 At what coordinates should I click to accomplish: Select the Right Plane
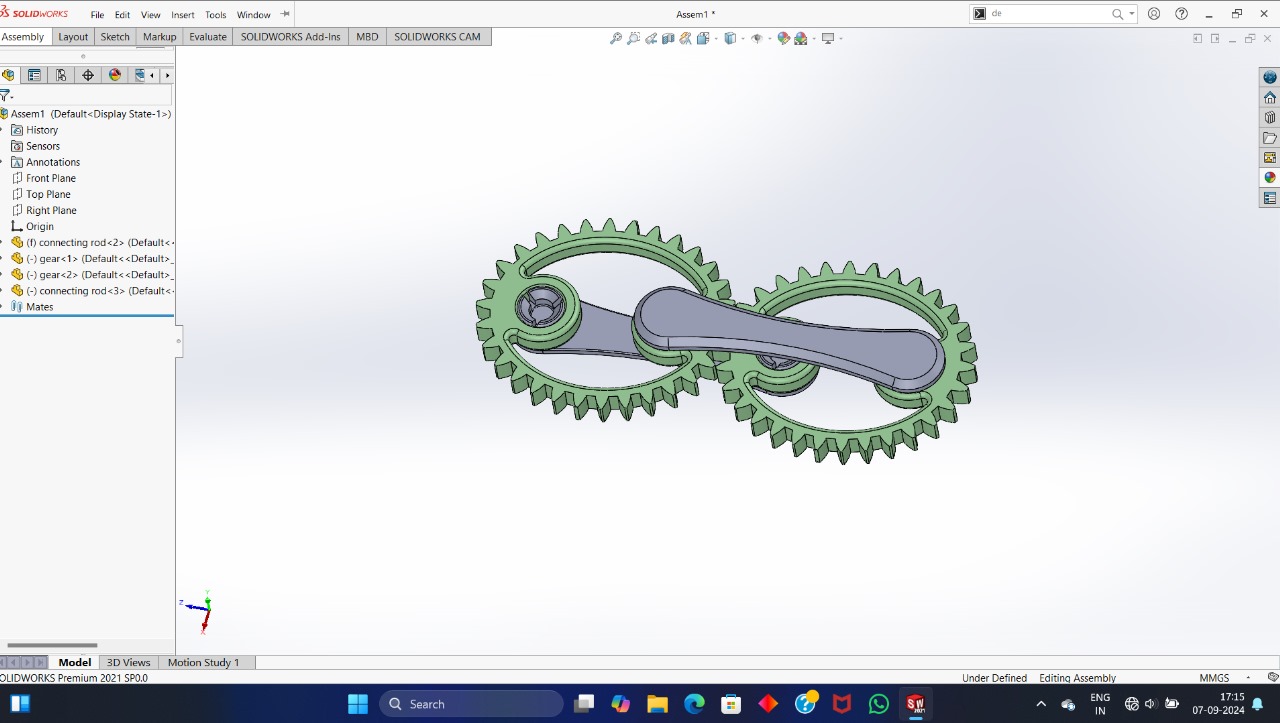pos(43,210)
